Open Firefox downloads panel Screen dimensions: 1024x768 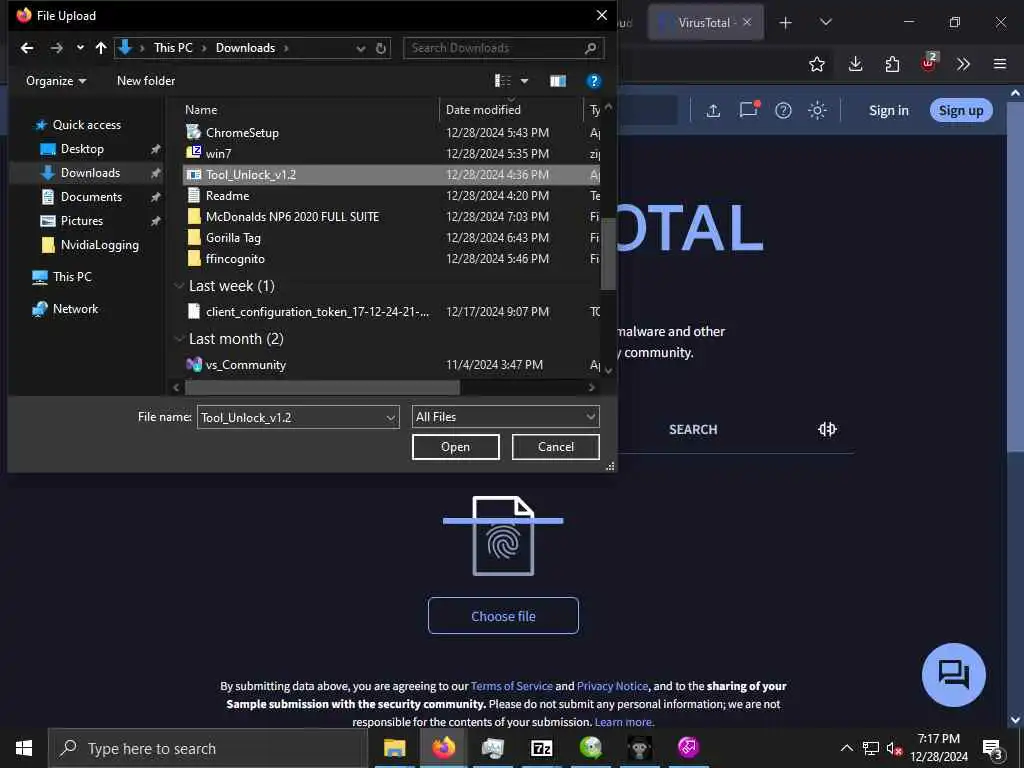click(x=856, y=64)
